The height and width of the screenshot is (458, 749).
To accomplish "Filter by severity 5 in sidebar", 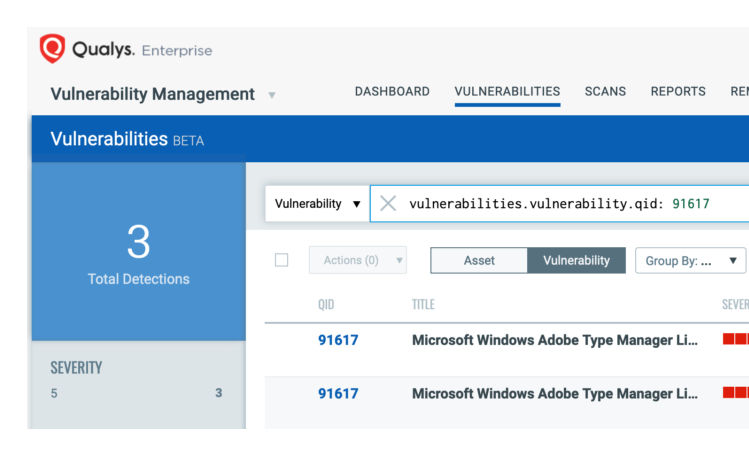I will pos(136,393).
